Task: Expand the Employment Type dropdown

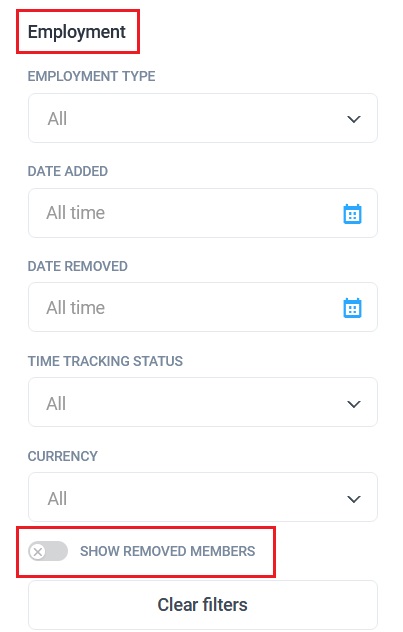Action: [x=203, y=118]
